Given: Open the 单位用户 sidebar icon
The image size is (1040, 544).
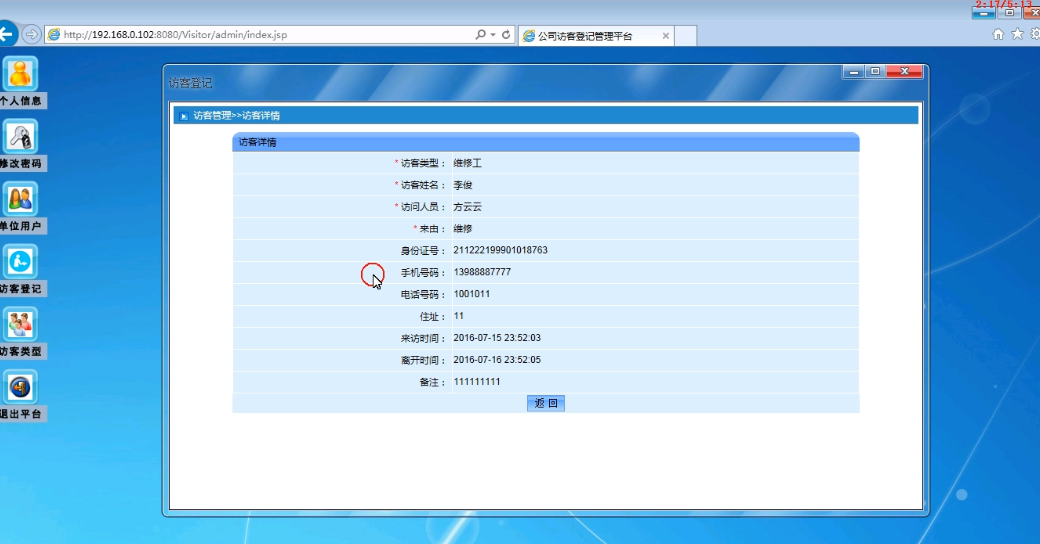Looking at the screenshot, I should (20, 200).
